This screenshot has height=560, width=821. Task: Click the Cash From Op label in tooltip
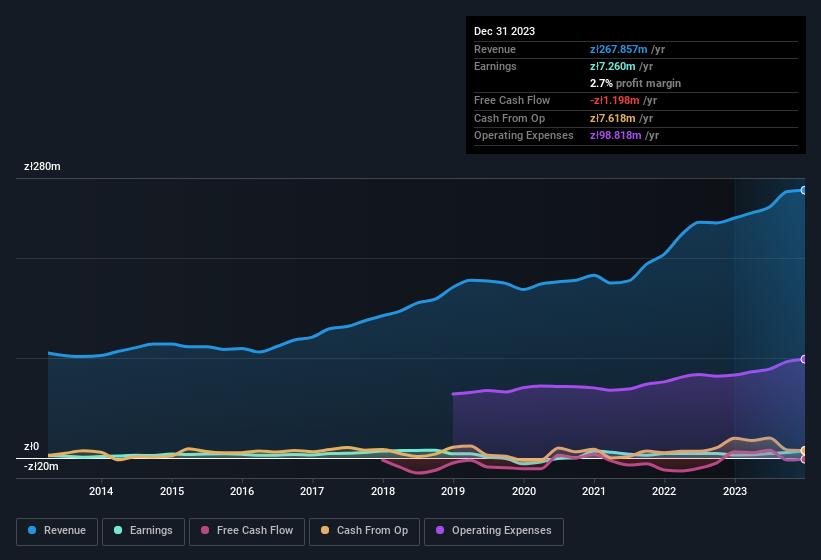click(509, 118)
